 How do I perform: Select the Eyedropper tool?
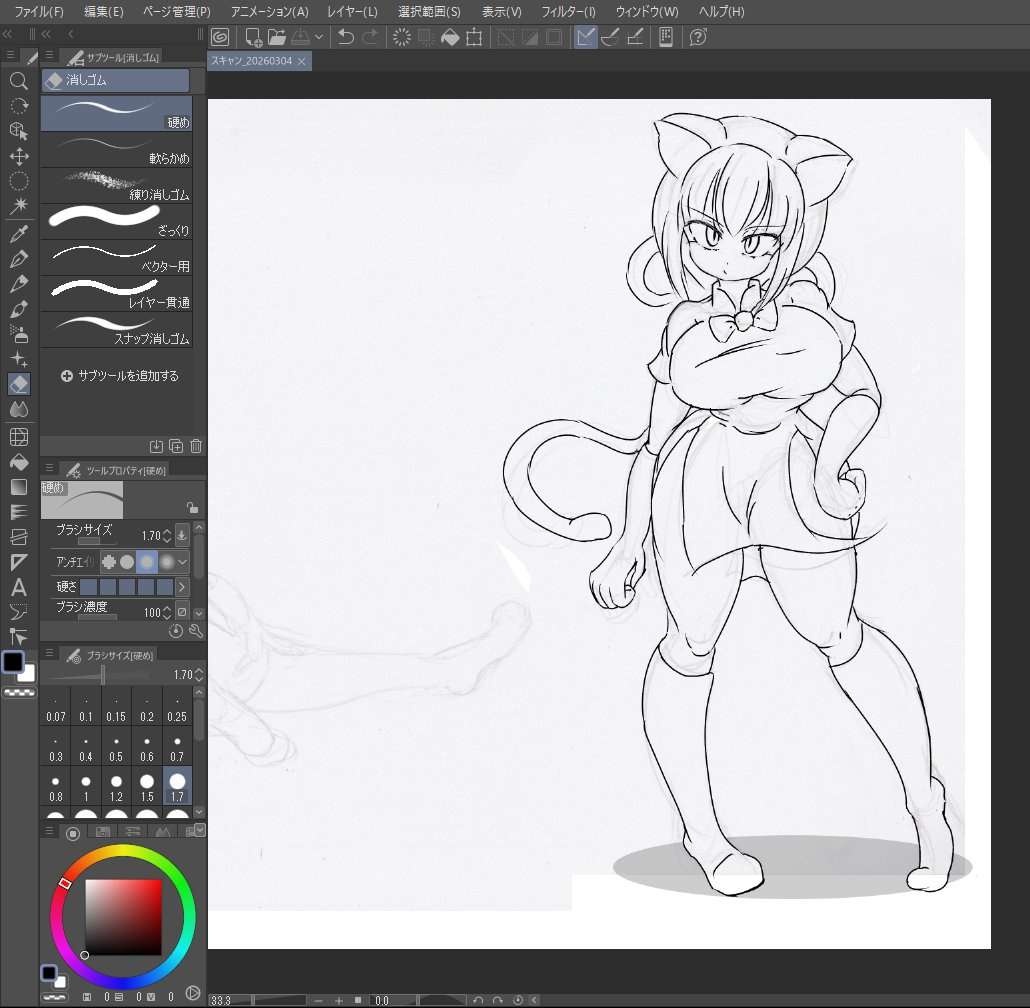tap(18, 234)
